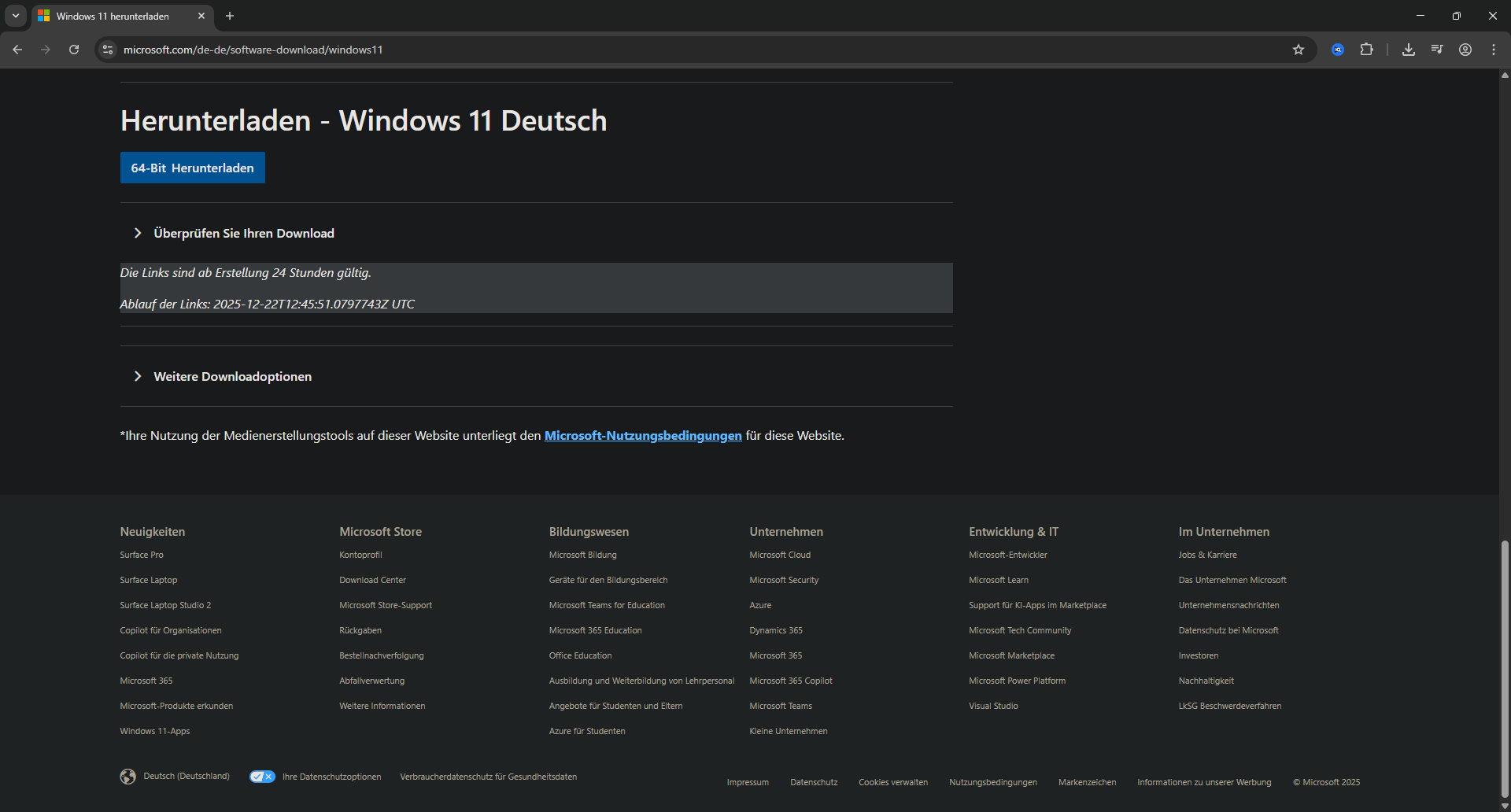Click the pinned blue extension icon
The image size is (1511, 812).
point(1337,49)
